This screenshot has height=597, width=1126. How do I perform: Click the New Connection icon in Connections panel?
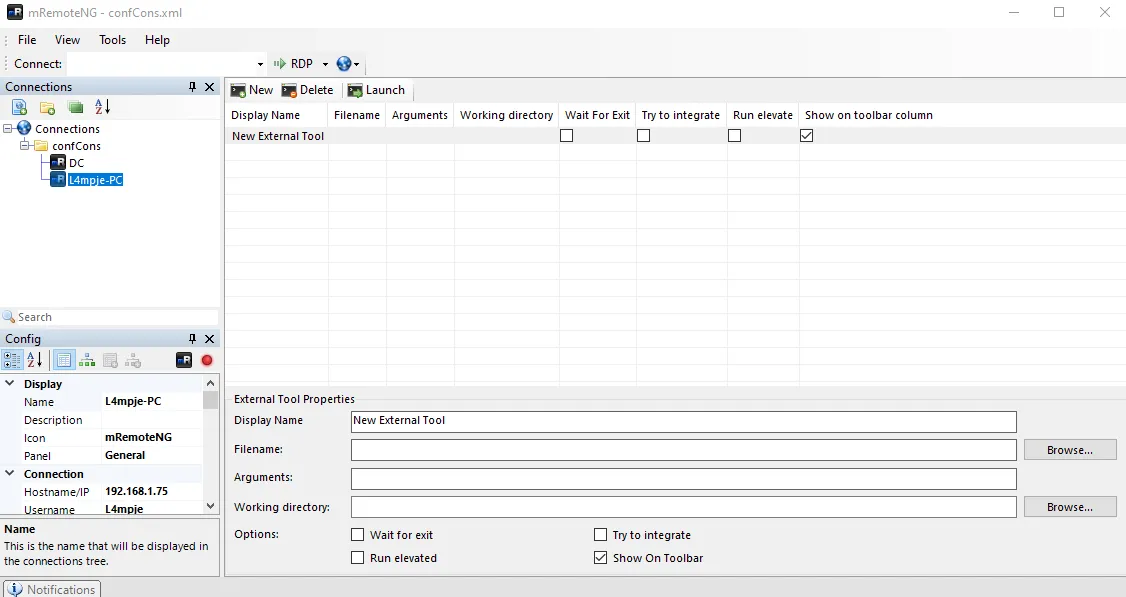19,107
